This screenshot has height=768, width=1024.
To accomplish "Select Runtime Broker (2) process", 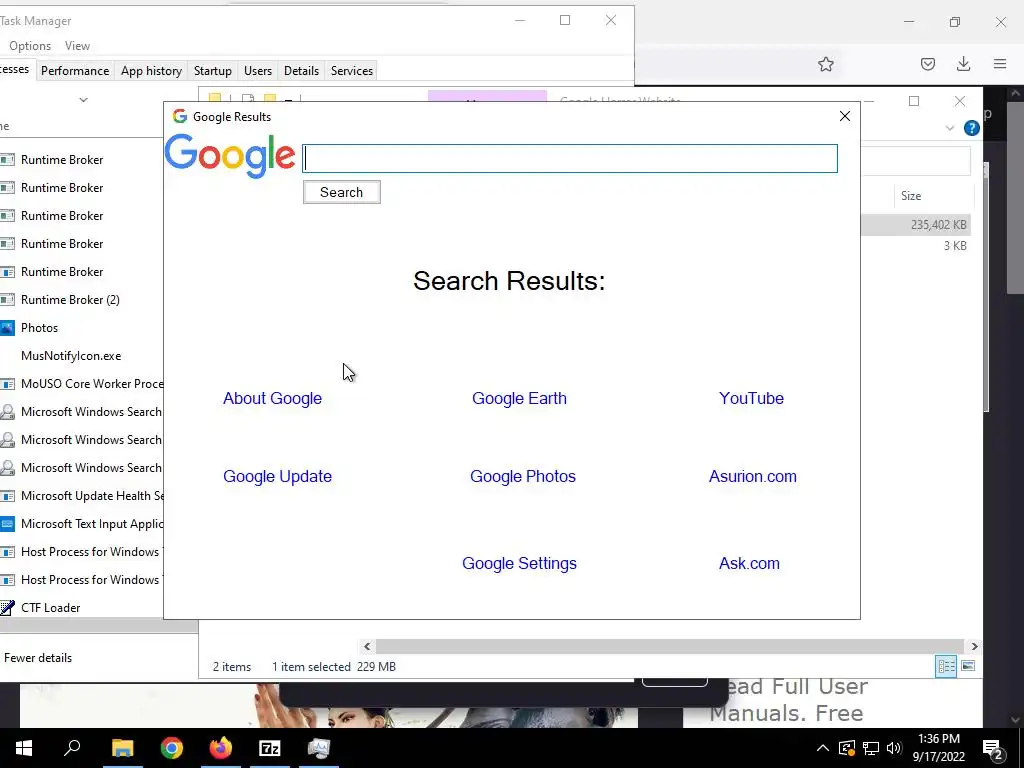I will [x=82, y=300].
